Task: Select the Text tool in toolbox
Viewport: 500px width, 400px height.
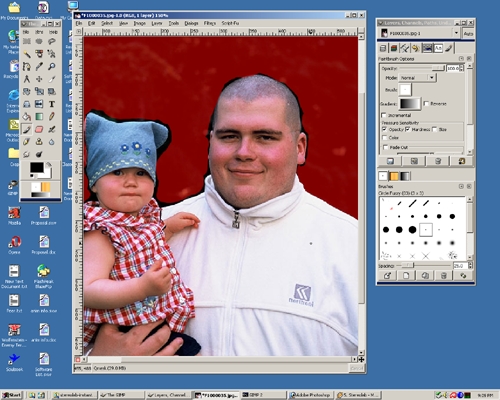Action: click(x=52, y=104)
